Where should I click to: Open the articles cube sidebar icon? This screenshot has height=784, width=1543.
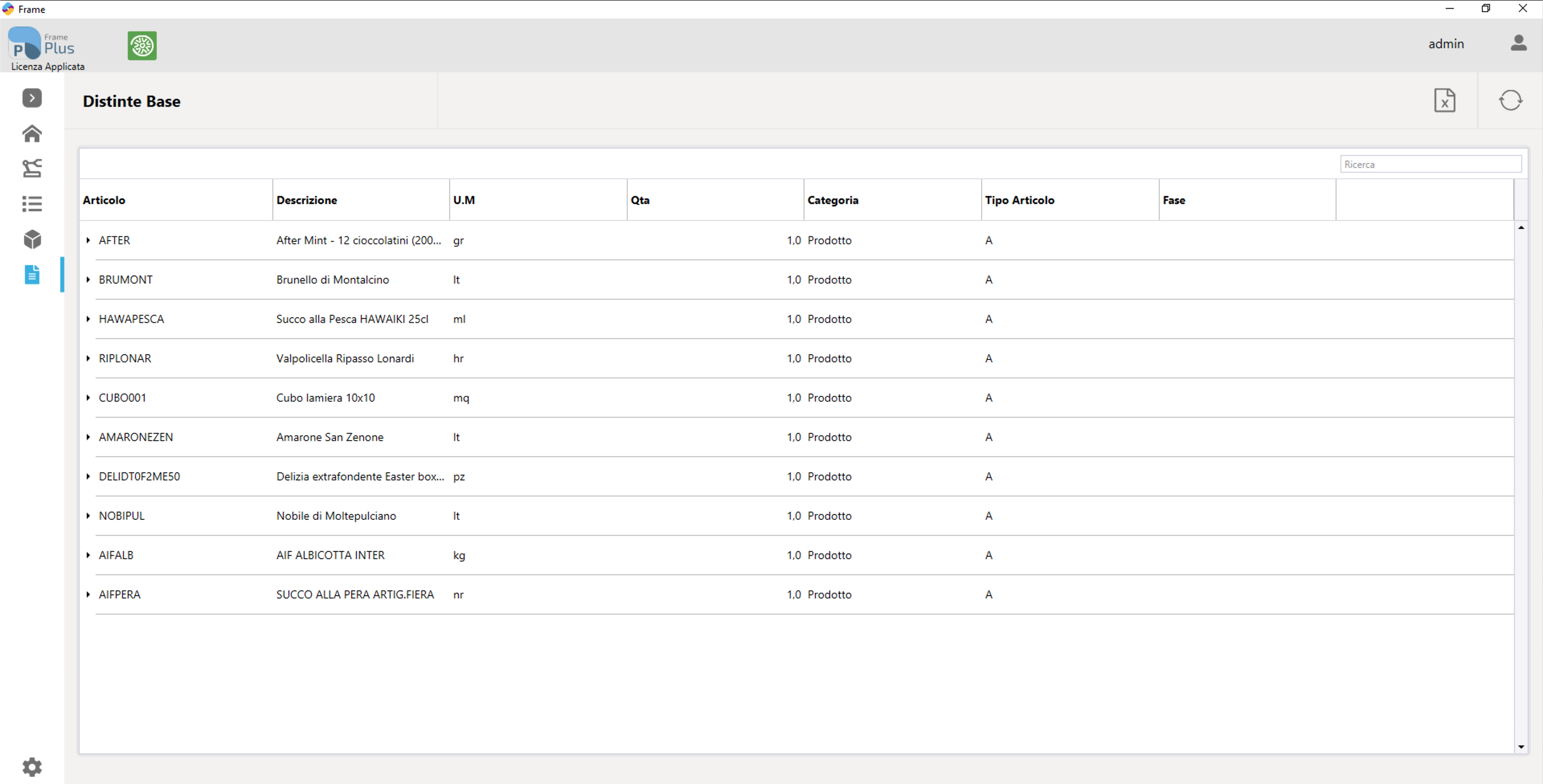32,239
